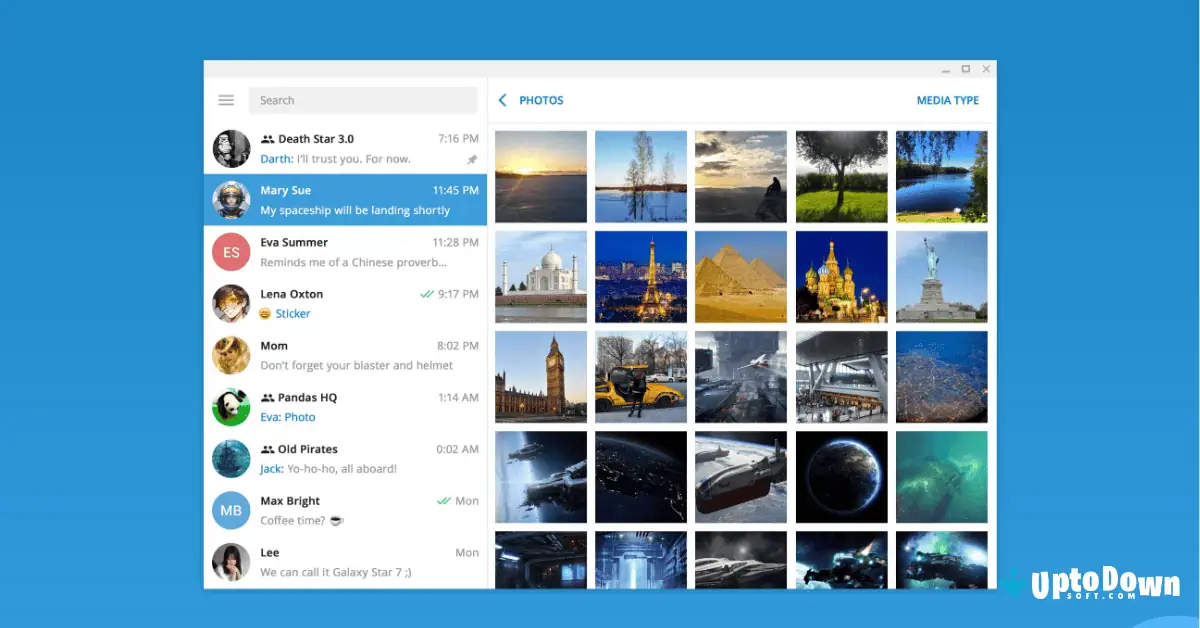1200x628 pixels.
Task: Select the Mary Sue conversation
Action: pyautogui.click(x=345, y=199)
